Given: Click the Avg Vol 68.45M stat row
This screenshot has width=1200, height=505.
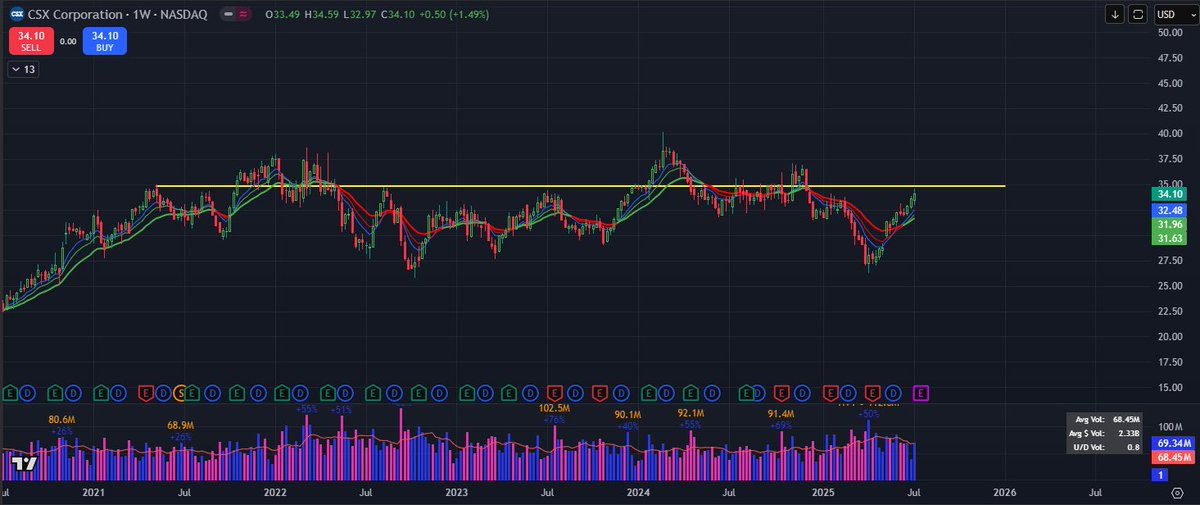Looking at the screenshot, I should tap(1106, 418).
